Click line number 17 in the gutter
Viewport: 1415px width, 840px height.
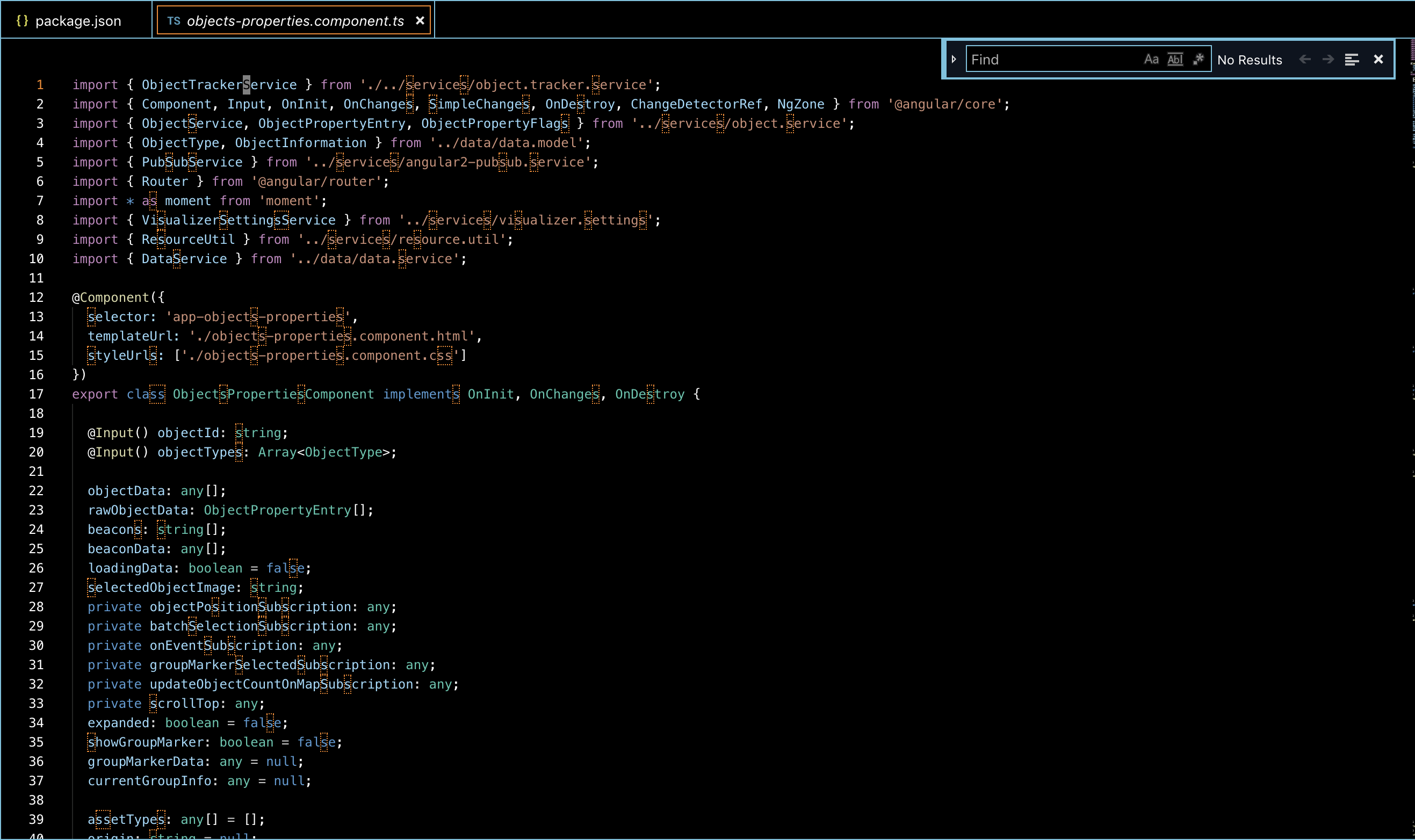[36, 394]
